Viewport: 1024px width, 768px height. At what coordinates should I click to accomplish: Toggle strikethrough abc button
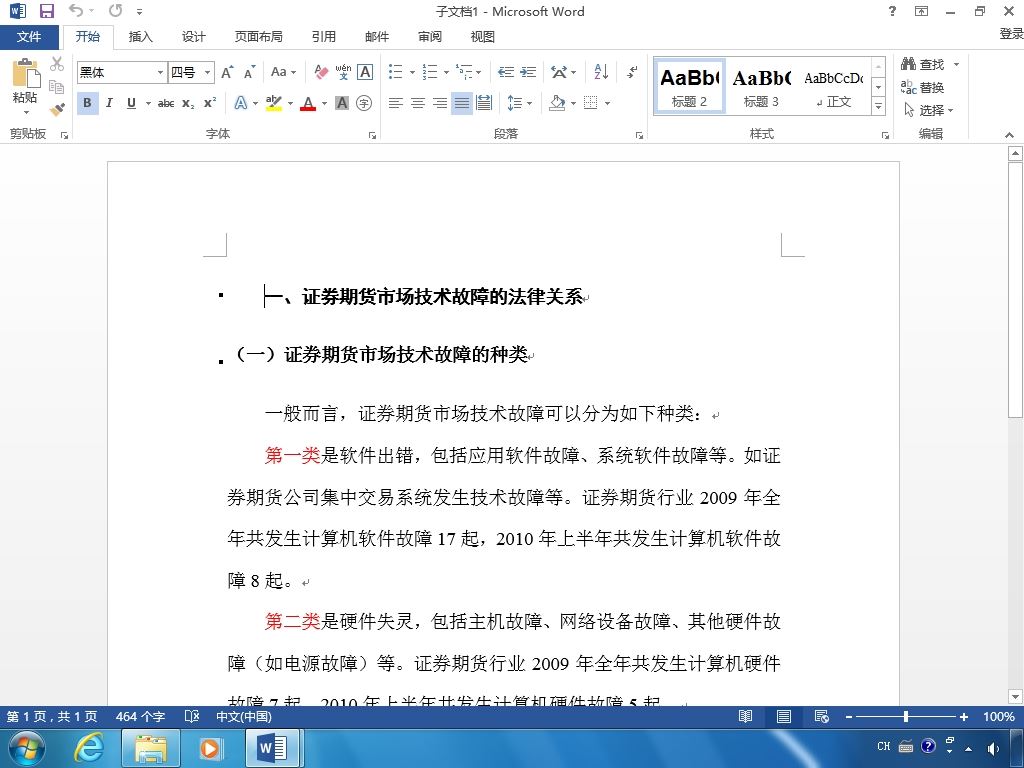[166, 103]
